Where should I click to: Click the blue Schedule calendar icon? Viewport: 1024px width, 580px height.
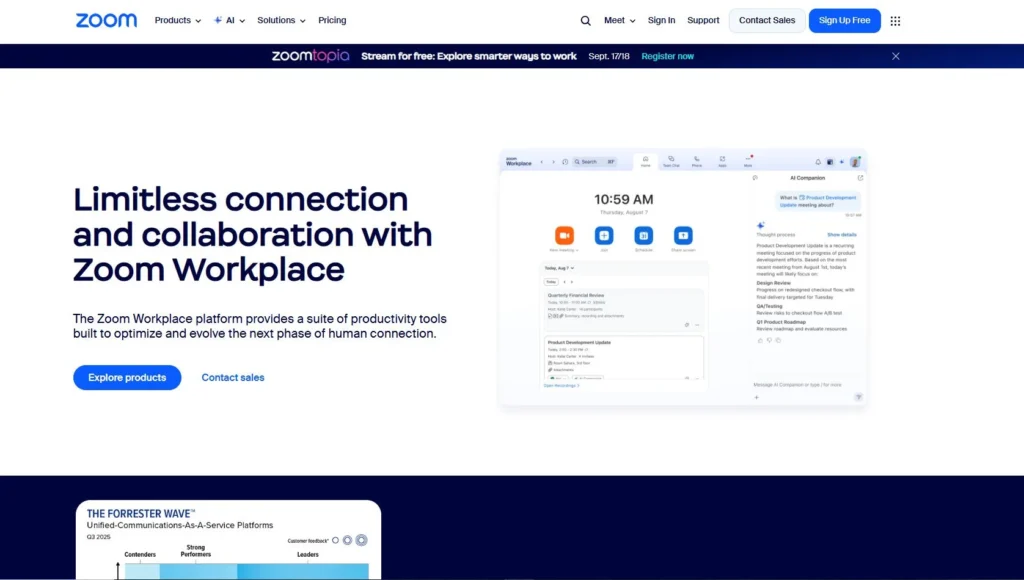point(644,235)
